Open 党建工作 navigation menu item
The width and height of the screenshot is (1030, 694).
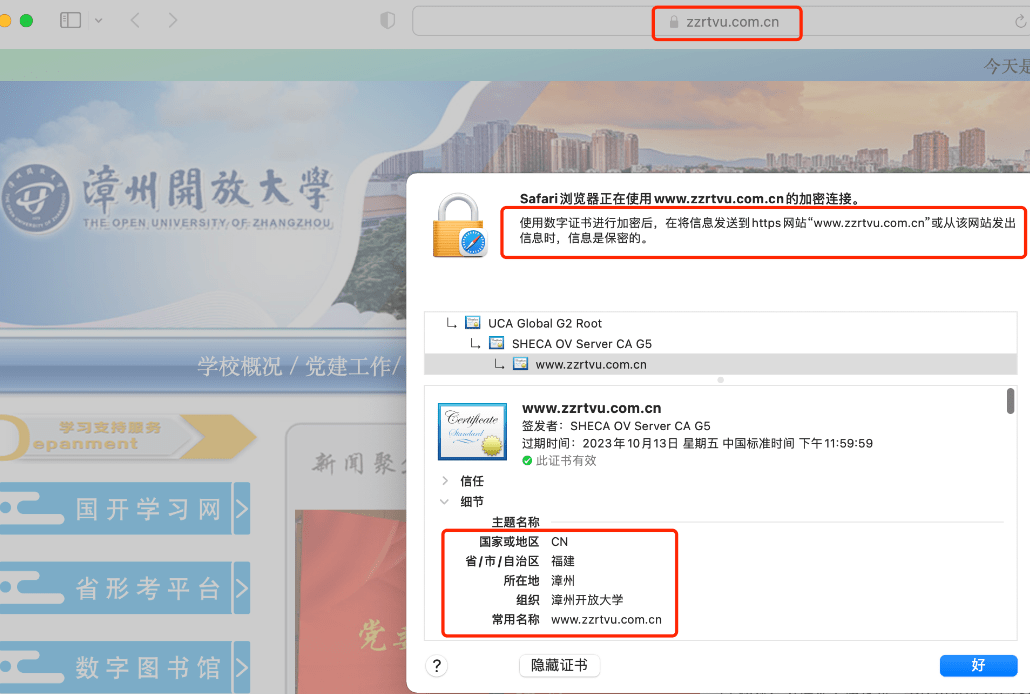point(347,366)
